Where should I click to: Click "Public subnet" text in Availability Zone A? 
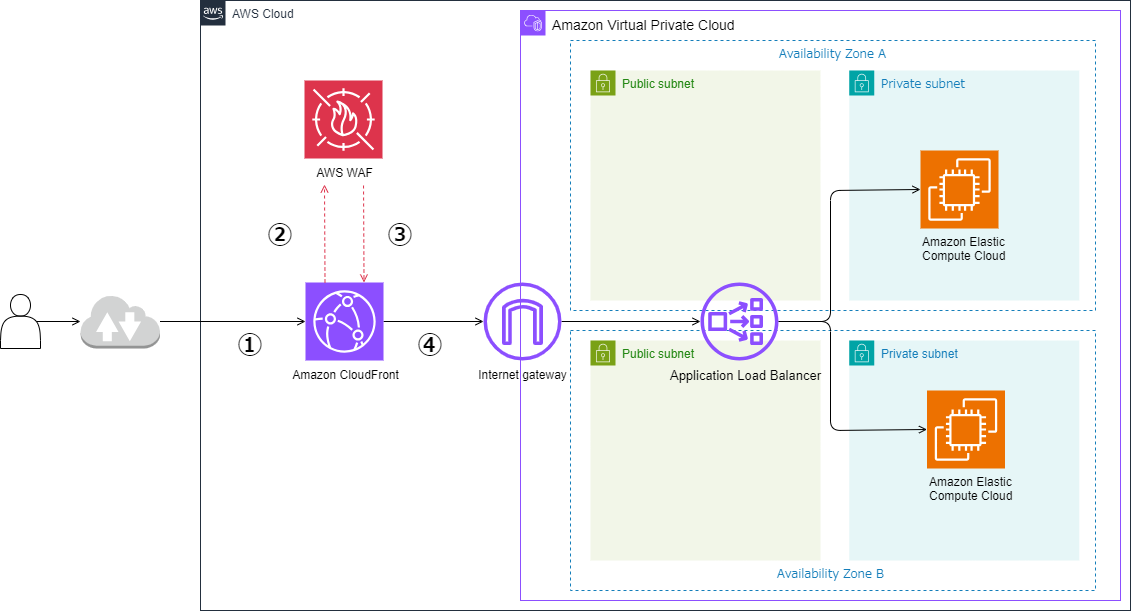point(658,84)
